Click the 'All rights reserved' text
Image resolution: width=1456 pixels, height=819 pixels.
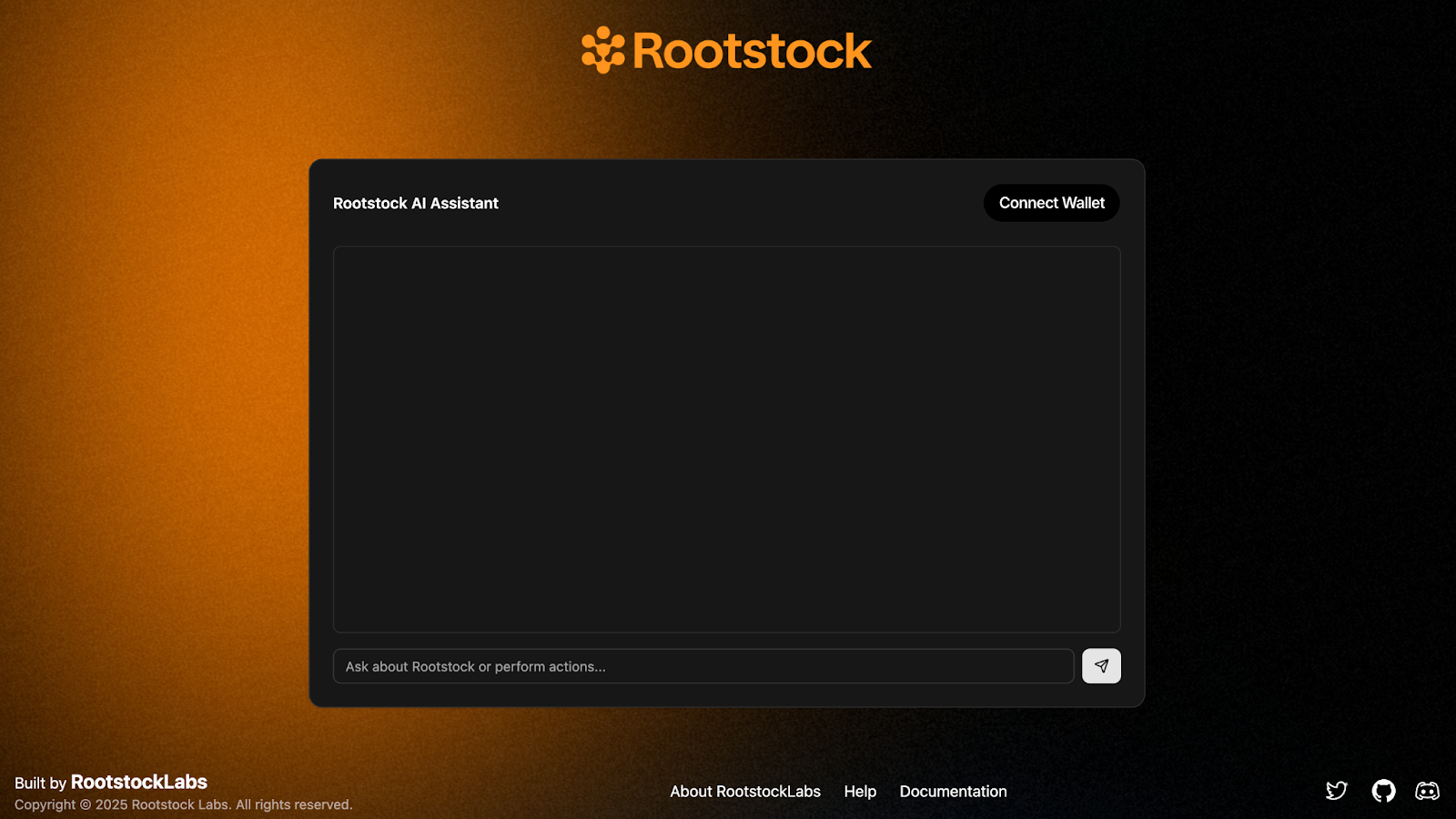pyautogui.click(x=293, y=805)
